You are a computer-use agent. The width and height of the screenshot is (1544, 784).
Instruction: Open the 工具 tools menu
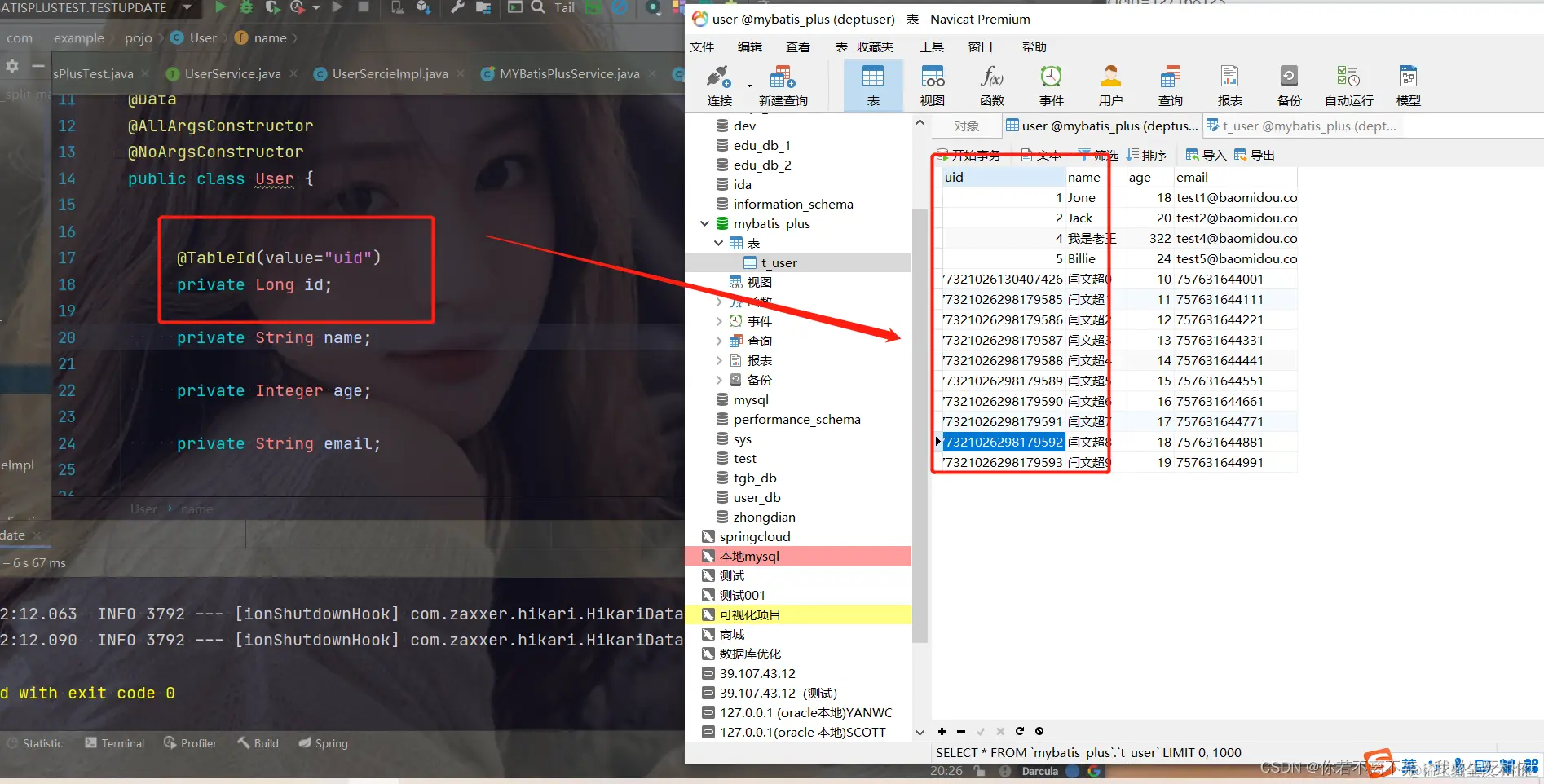(932, 47)
